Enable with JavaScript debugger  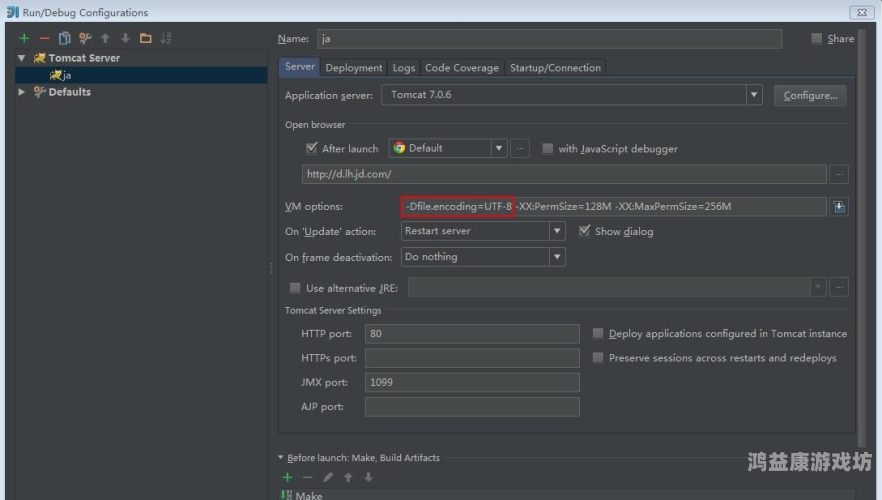[x=547, y=148]
